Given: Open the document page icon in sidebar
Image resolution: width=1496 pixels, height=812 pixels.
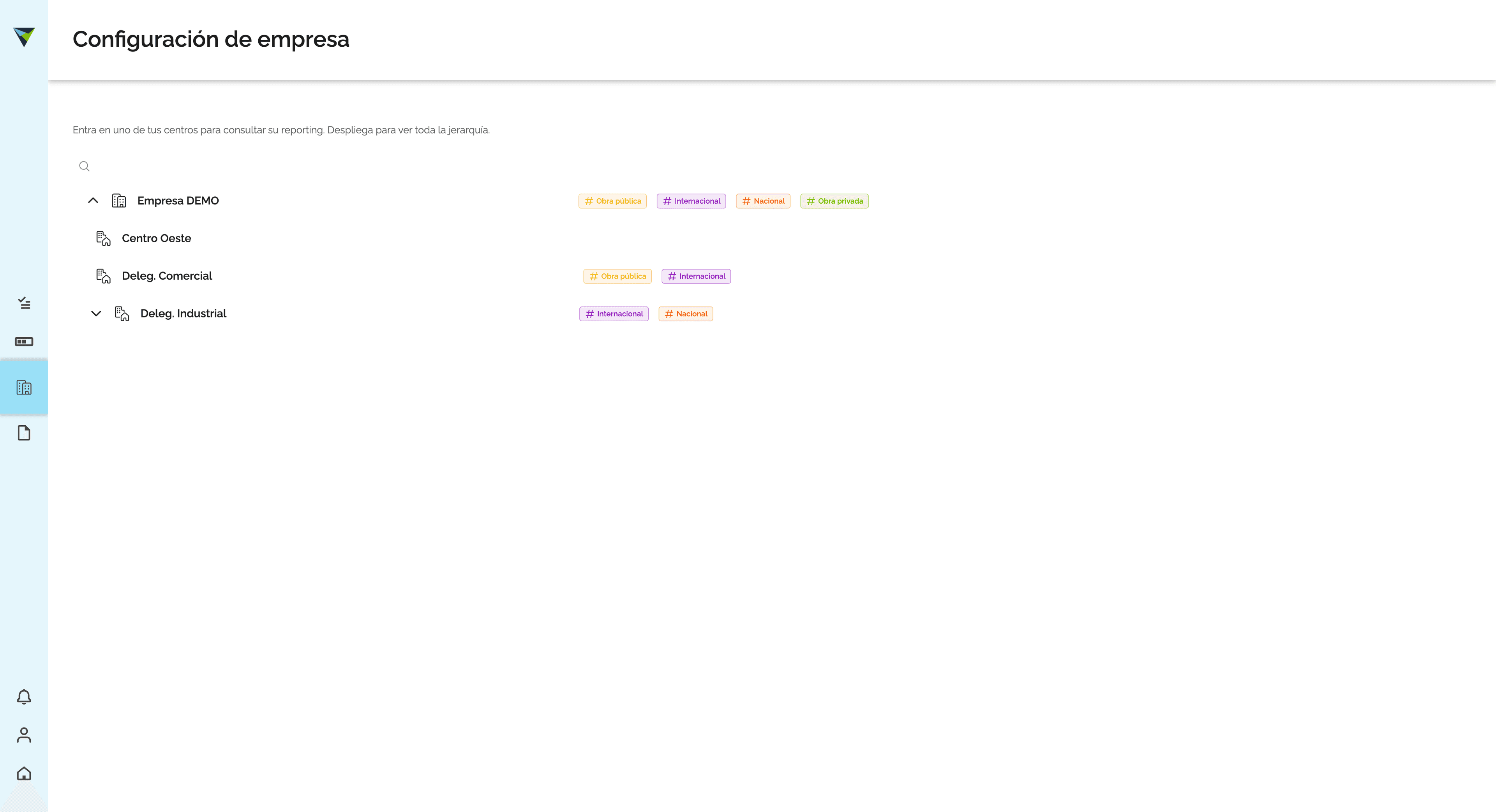Looking at the screenshot, I should (24, 433).
